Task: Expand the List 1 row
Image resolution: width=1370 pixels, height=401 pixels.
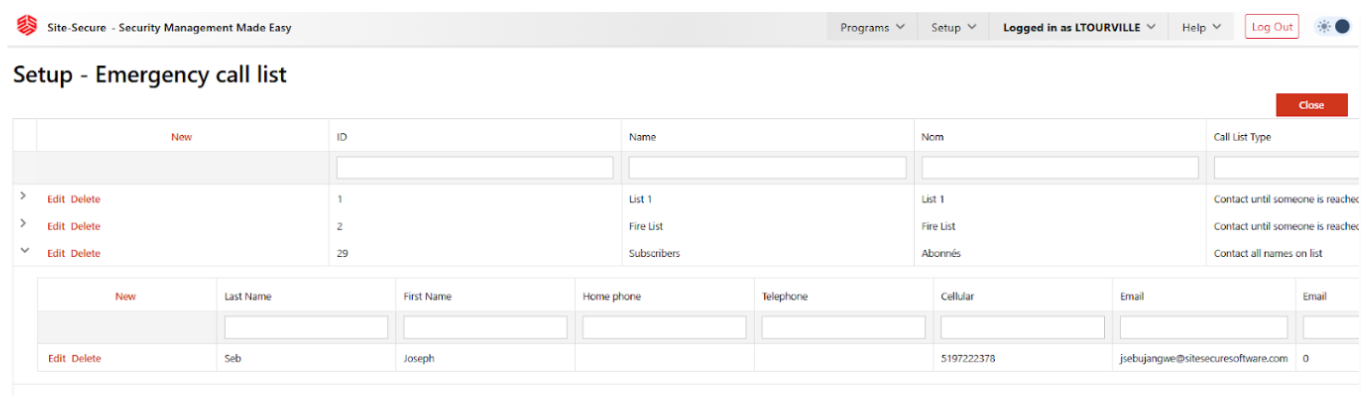Action: 23,197
